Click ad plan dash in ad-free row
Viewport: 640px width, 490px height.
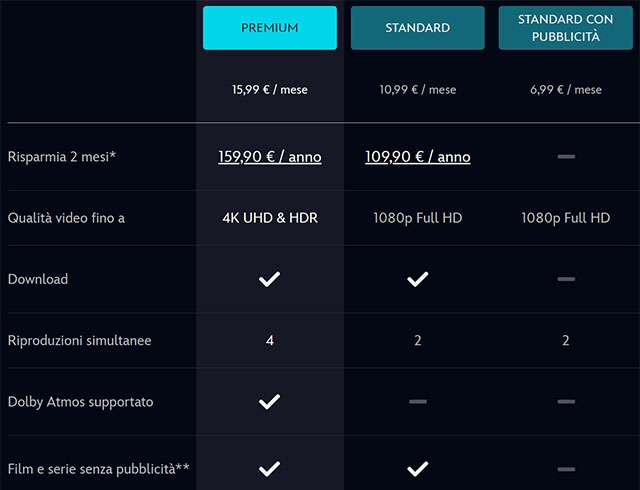coord(566,468)
